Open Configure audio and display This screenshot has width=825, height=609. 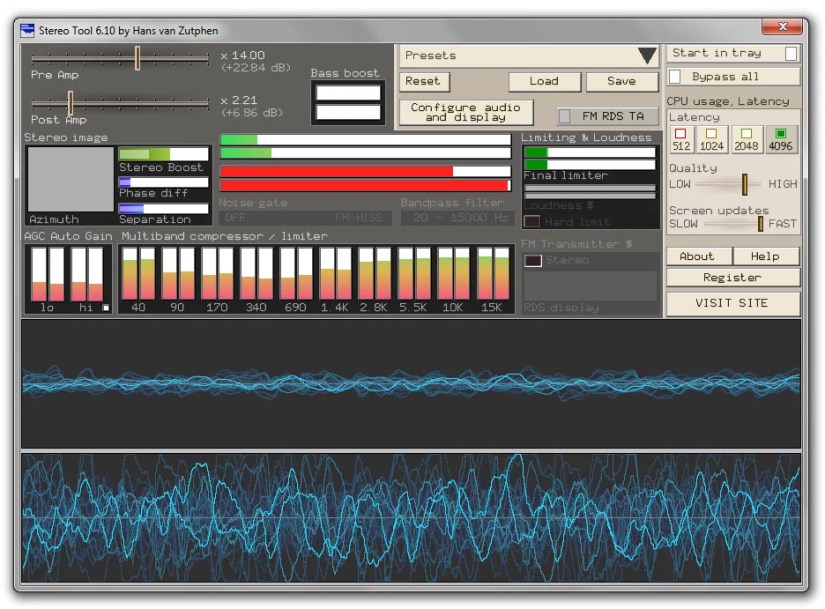pyautogui.click(x=466, y=112)
